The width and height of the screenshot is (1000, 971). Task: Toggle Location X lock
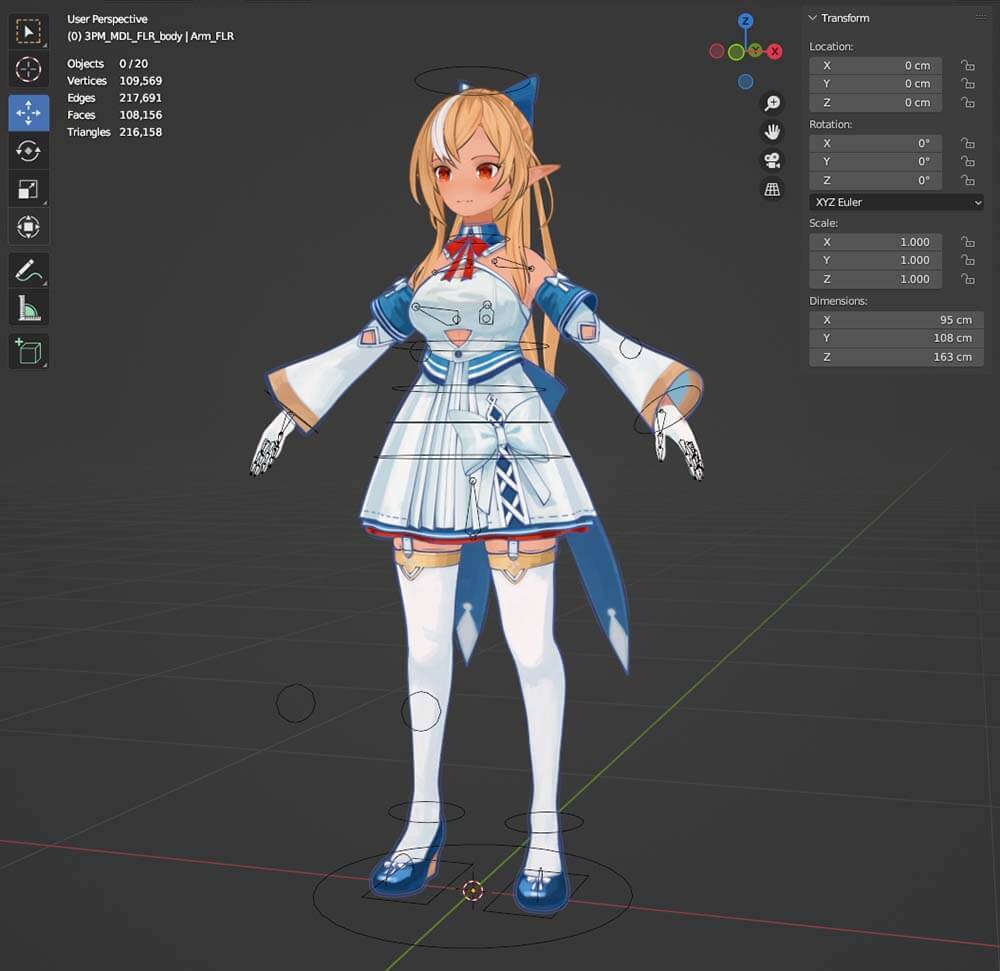(x=967, y=66)
